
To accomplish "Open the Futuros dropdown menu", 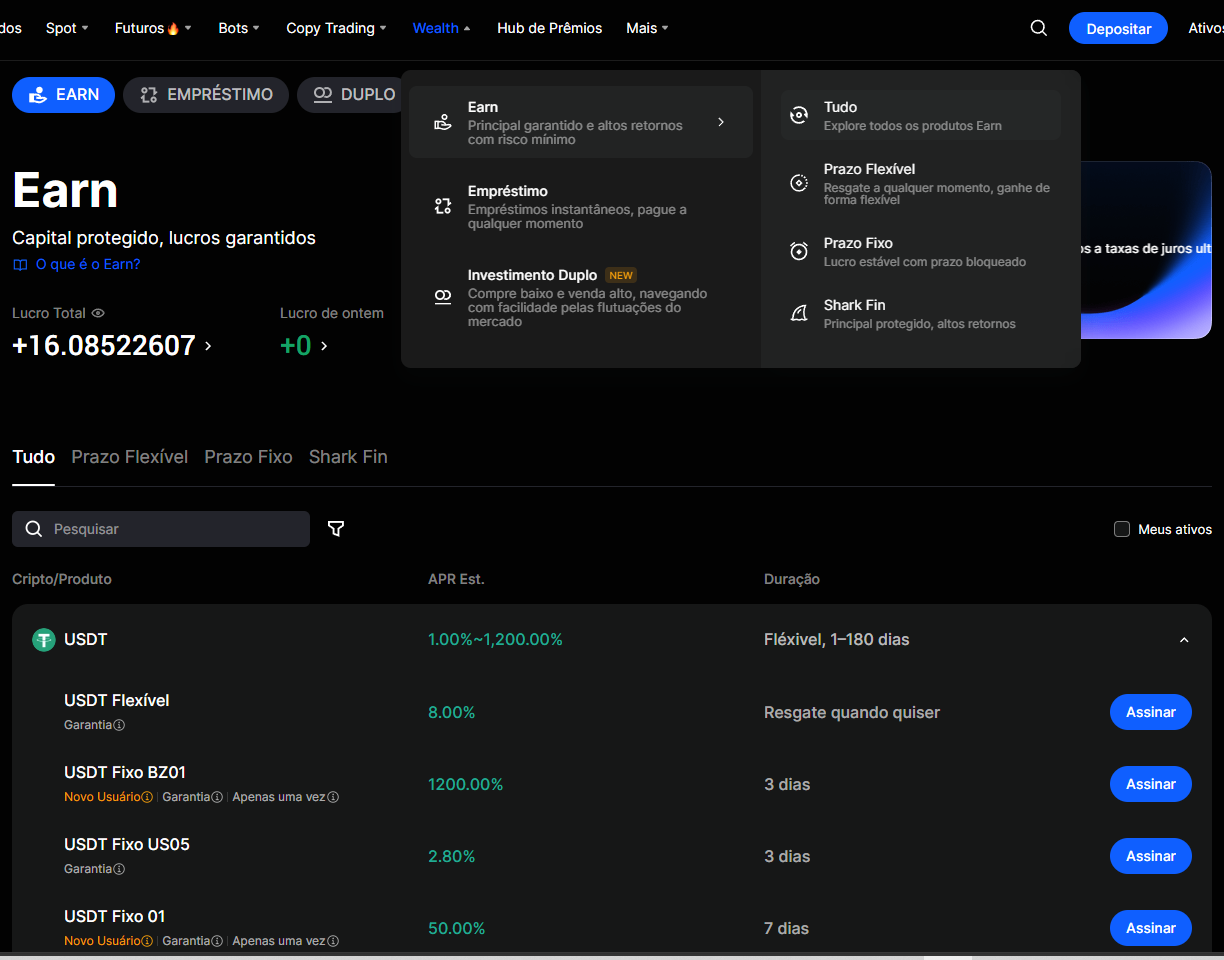I will point(153,28).
